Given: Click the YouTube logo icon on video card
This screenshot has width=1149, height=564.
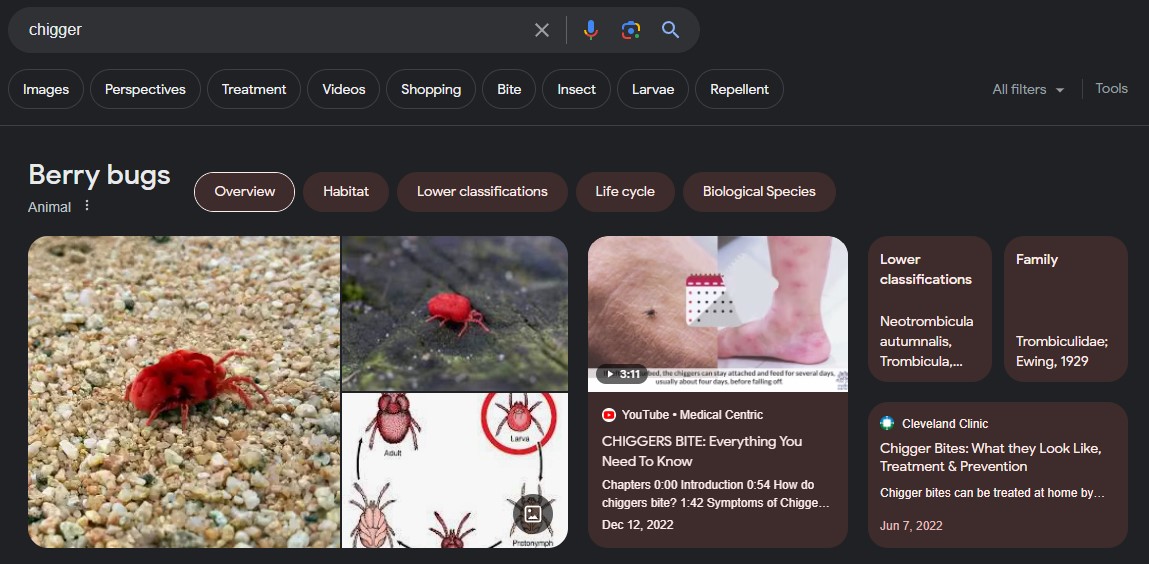Looking at the screenshot, I should (609, 414).
